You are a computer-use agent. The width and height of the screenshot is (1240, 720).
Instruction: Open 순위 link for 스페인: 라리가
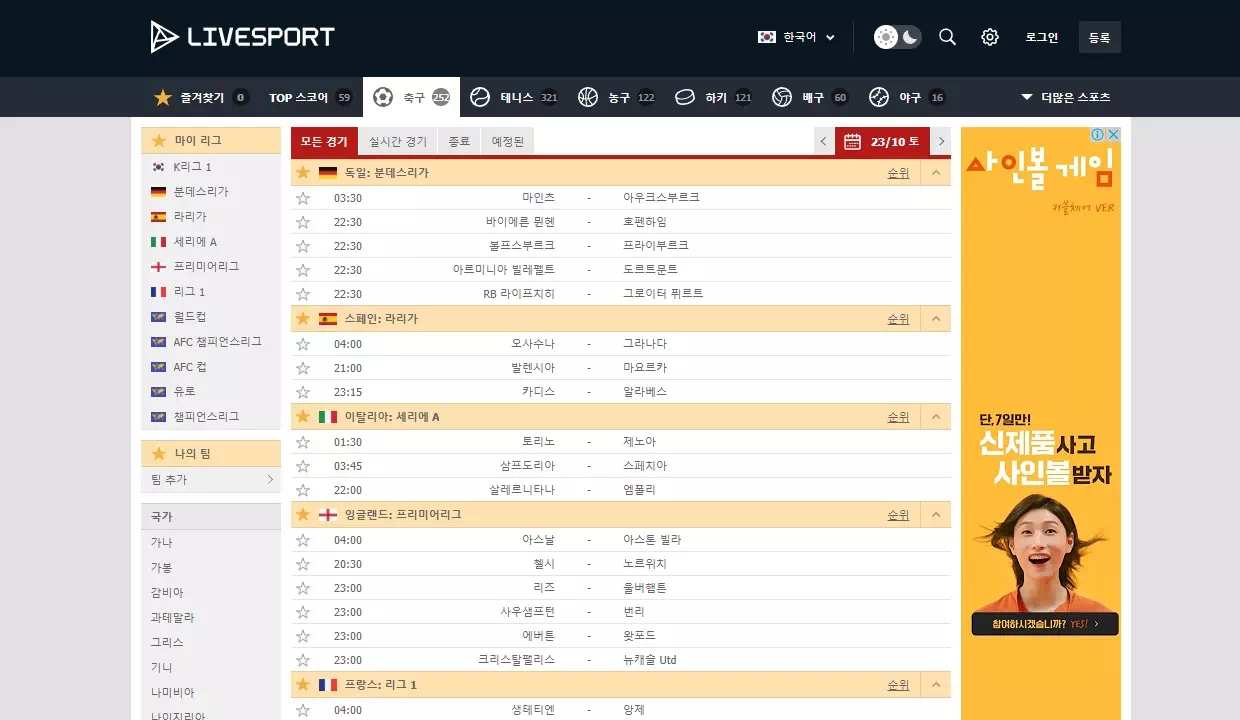(x=898, y=319)
